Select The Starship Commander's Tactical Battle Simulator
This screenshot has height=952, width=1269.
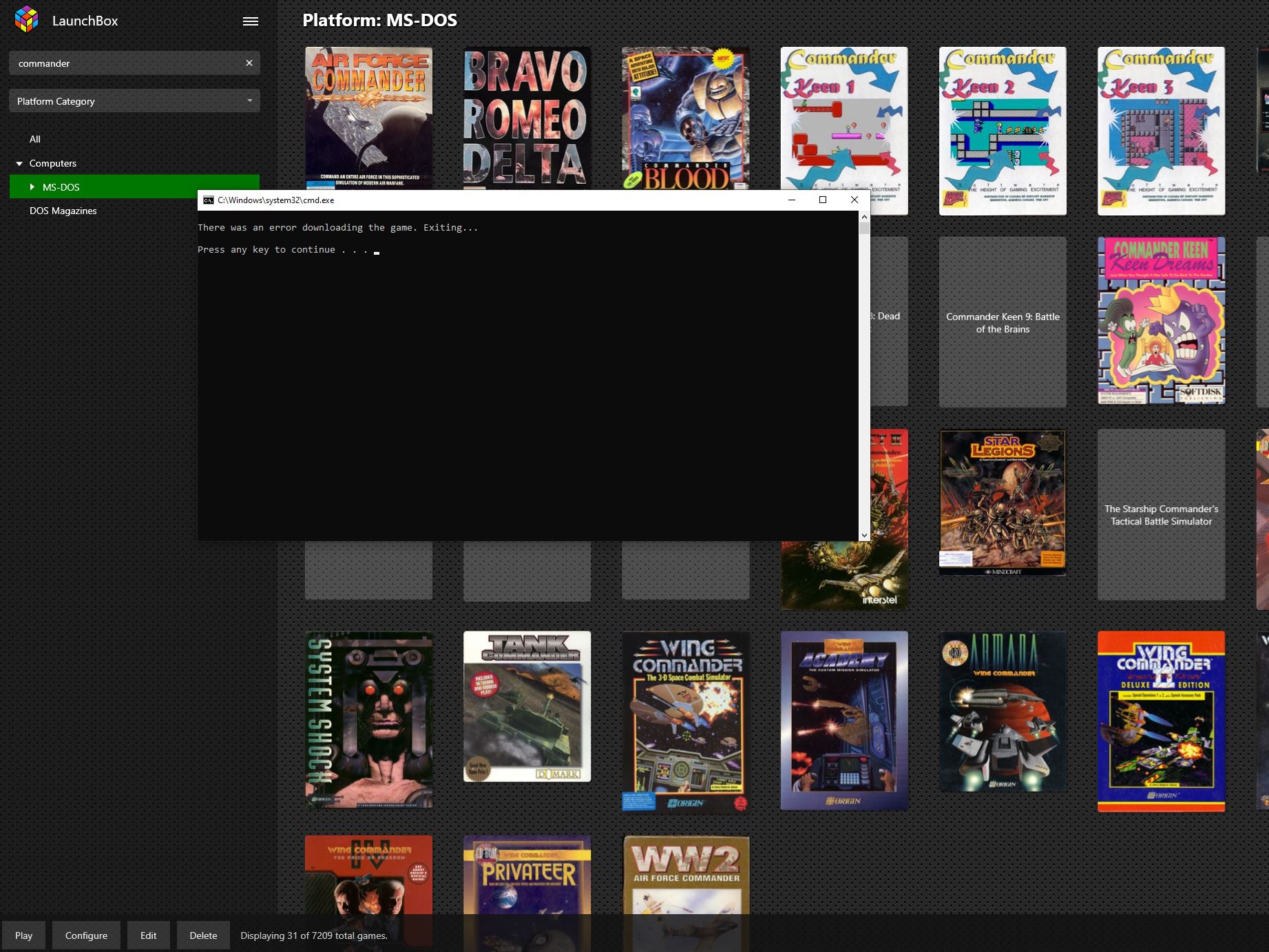pyautogui.click(x=1161, y=515)
